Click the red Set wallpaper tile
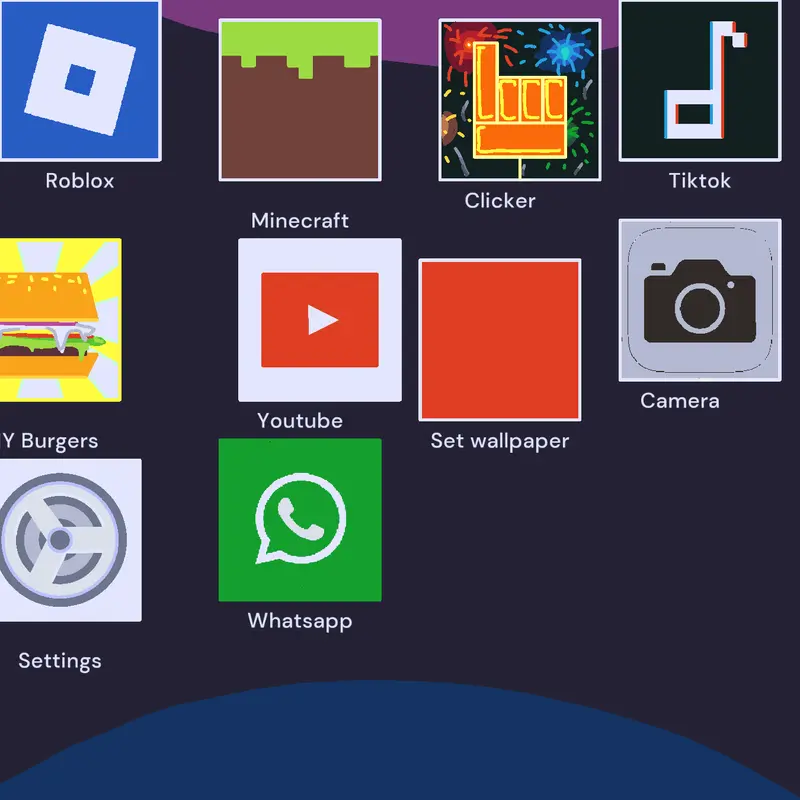The width and height of the screenshot is (800, 800). pyautogui.click(x=500, y=340)
